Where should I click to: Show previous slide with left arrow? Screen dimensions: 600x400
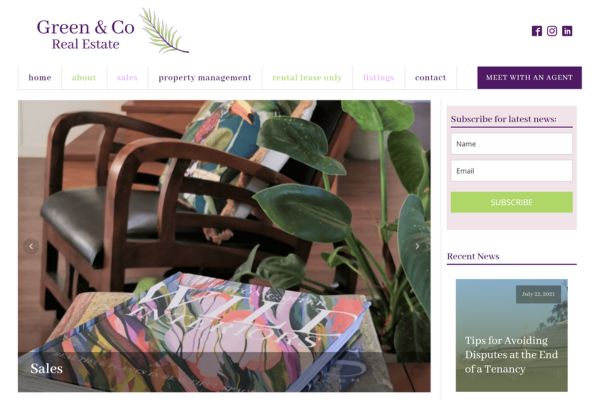[x=31, y=246]
